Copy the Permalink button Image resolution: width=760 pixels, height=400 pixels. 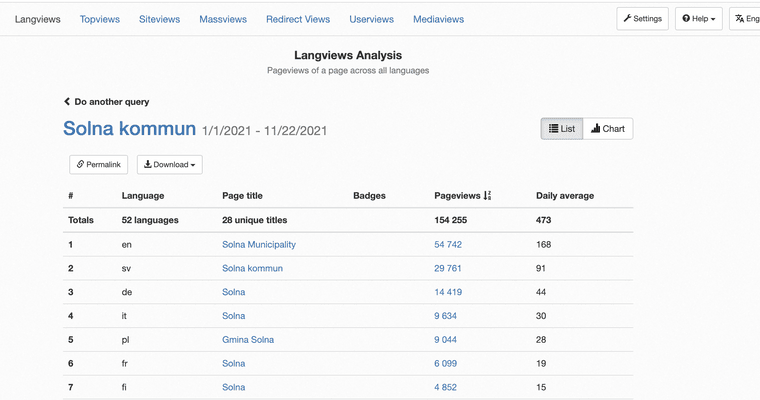click(98, 164)
